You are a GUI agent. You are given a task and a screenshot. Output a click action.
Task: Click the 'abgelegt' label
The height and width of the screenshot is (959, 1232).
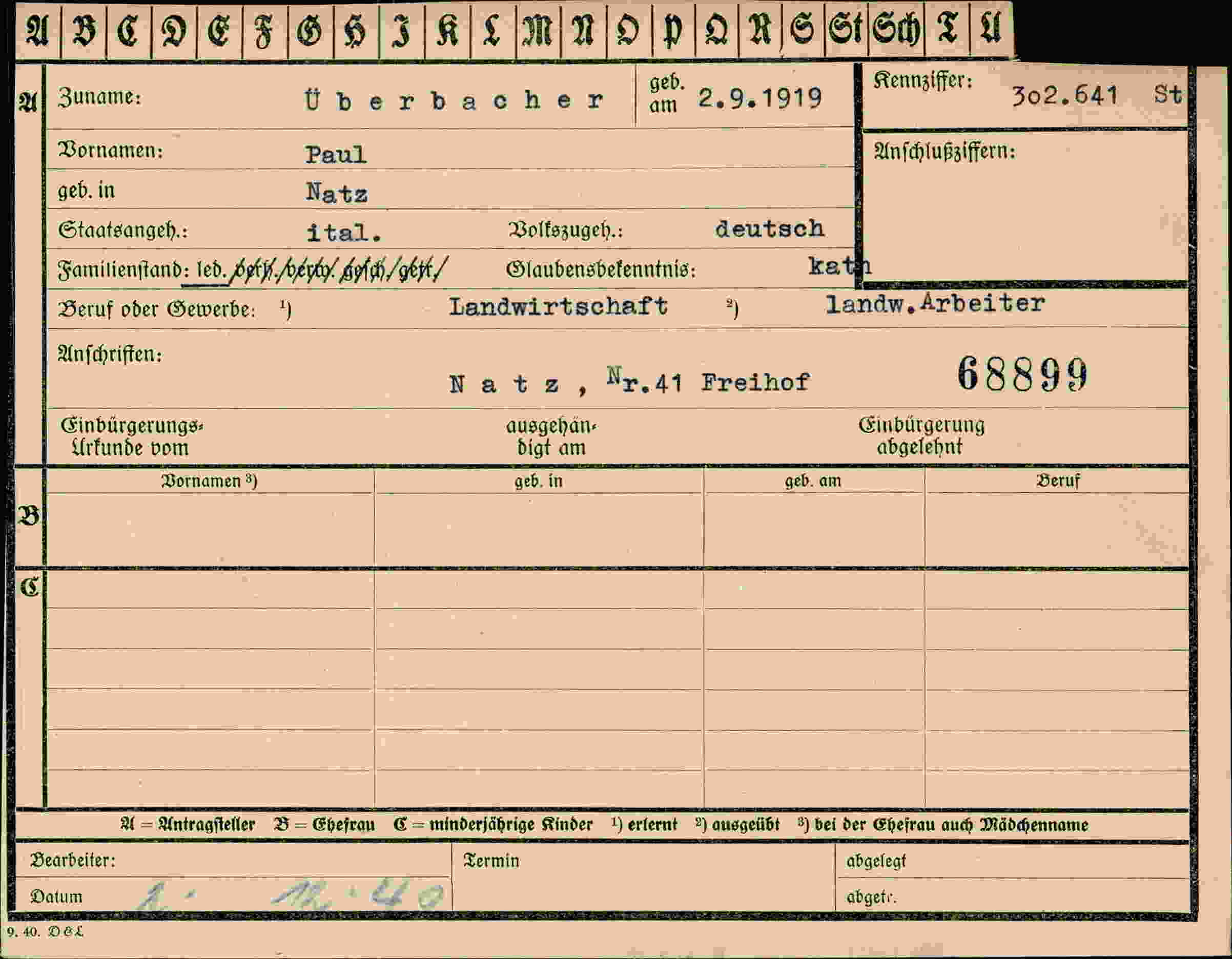point(876,862)
